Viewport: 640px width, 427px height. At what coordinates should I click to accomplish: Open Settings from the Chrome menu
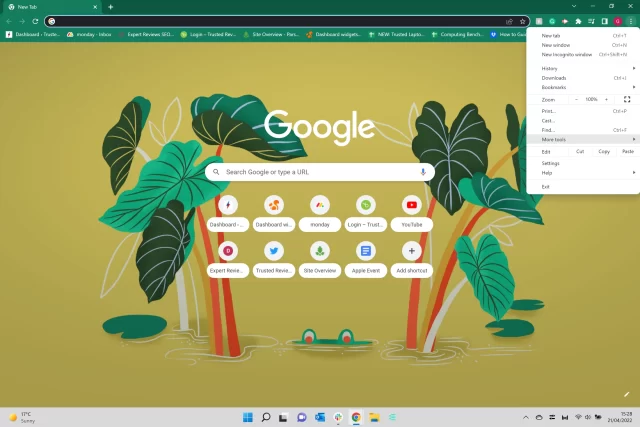583,163
